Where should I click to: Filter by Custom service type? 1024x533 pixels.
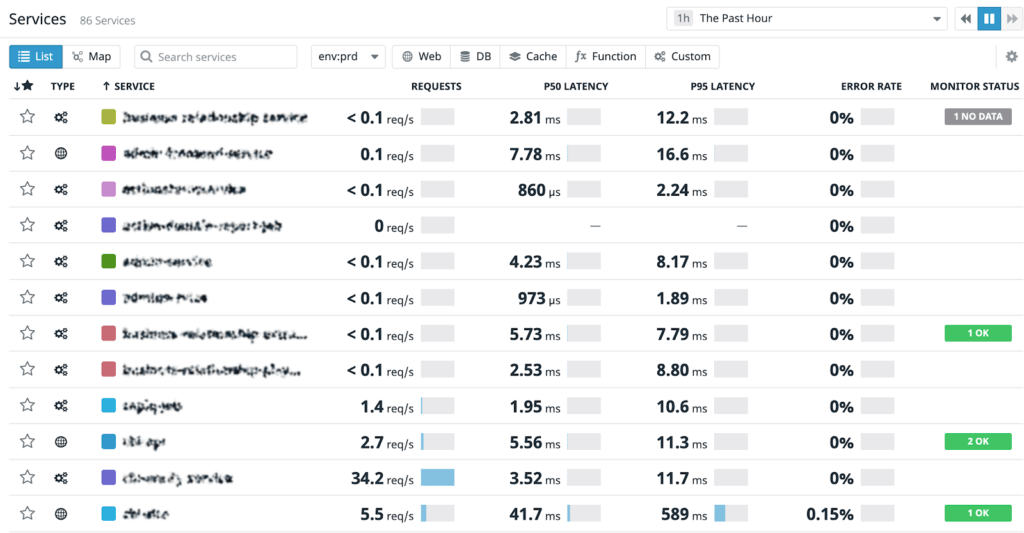[x=682, y=57]
